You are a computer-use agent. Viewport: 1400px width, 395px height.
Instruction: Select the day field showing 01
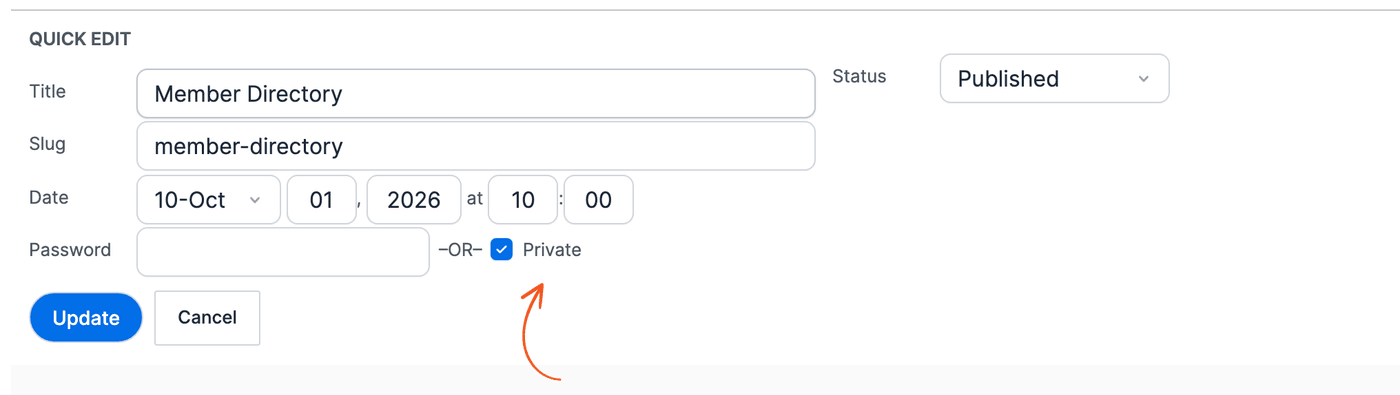pos(322,200)
